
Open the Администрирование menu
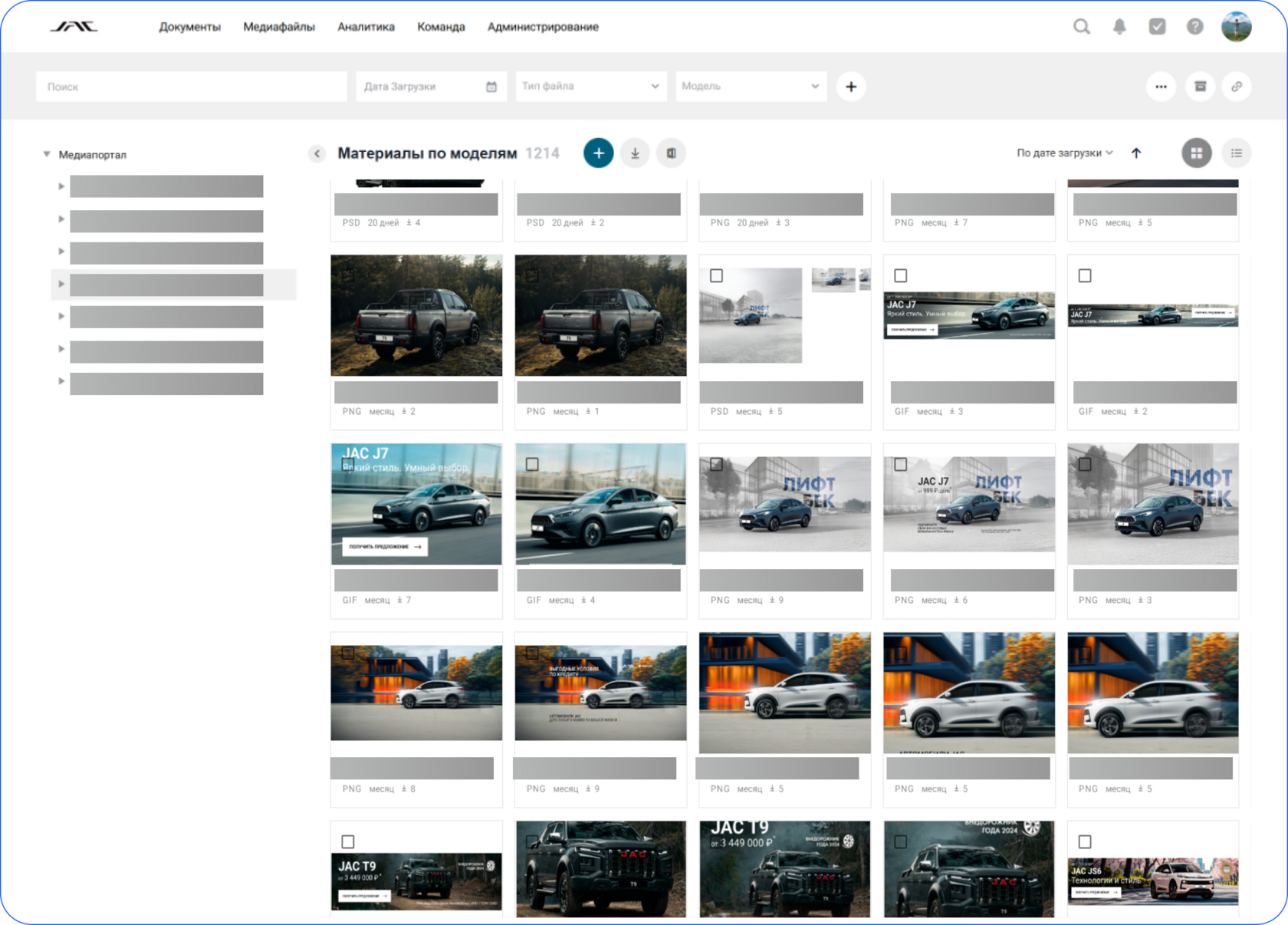tap(543, 27)
